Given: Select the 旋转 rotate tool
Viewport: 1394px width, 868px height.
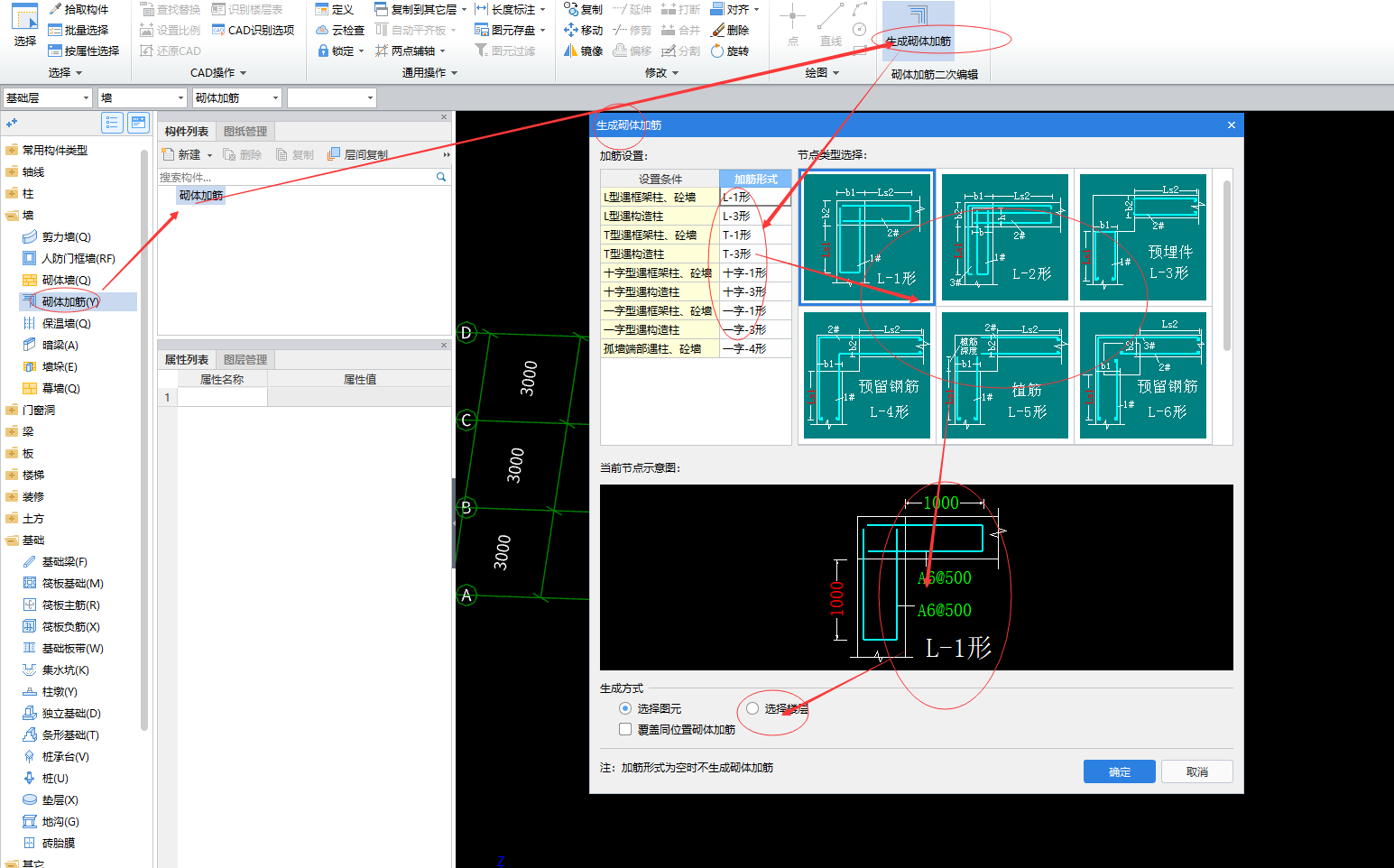Looking at the screenshot, I should 730,51.
